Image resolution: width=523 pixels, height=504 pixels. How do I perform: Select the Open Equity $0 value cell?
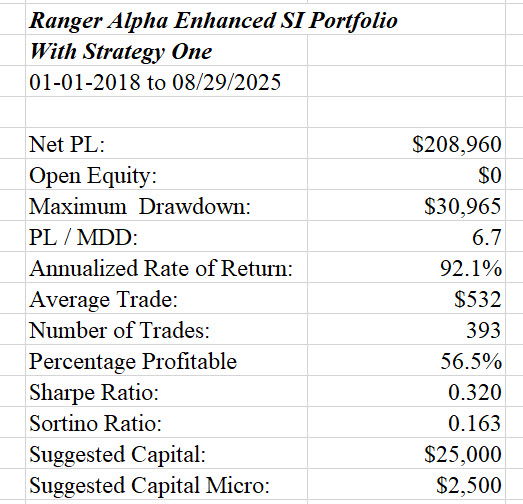pos(406,174)
